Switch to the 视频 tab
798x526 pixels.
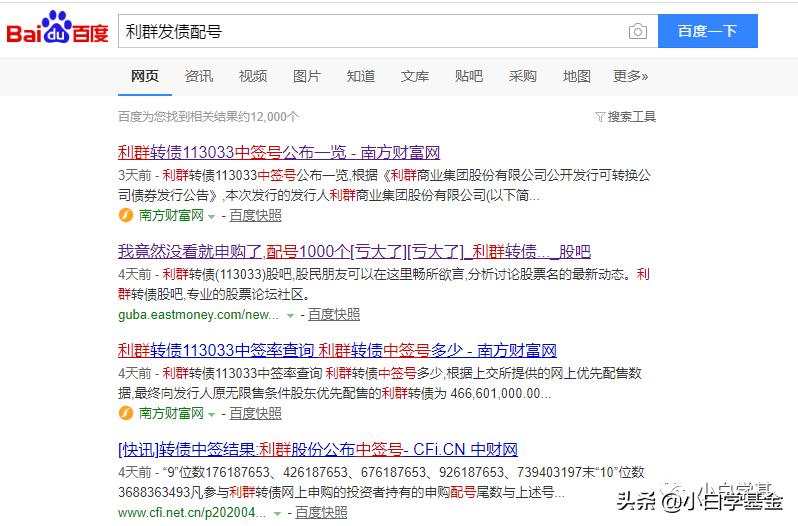pyautogui.click(x=252, y=76)
